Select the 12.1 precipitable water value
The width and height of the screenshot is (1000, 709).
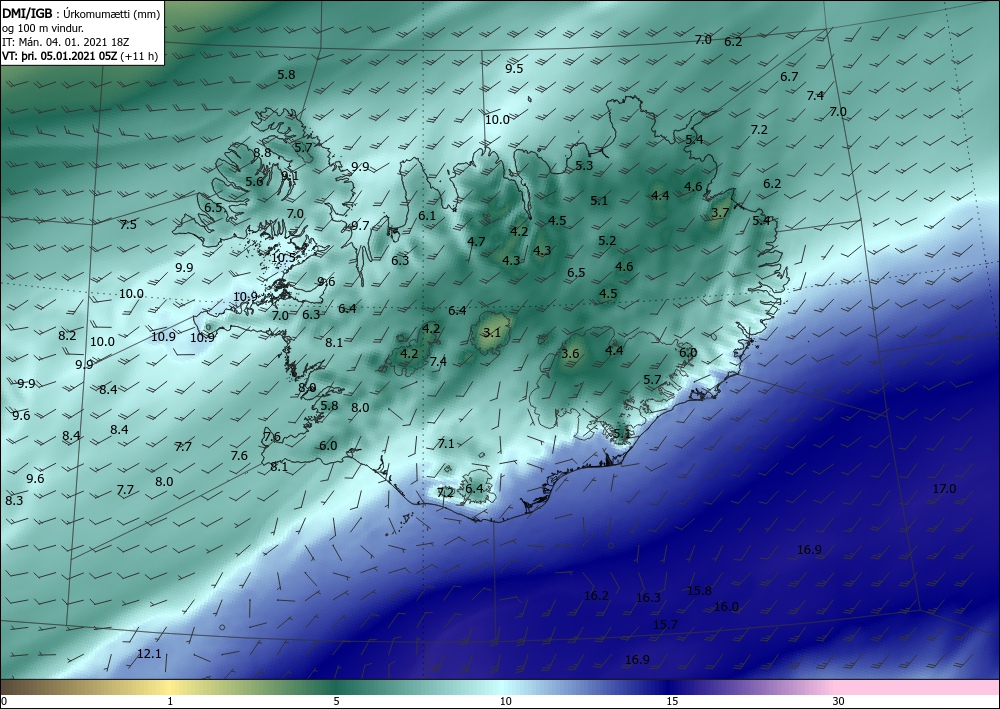tap(149, 654)
